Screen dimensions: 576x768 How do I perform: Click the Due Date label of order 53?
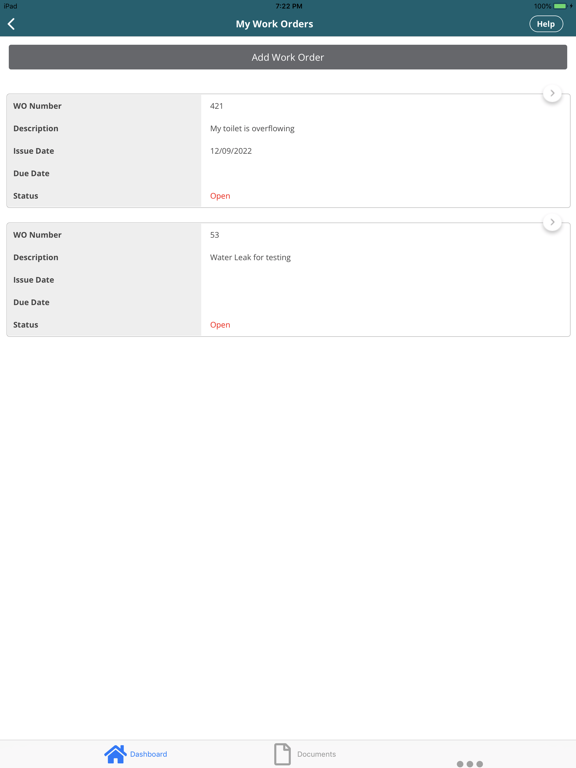pyautogui.click(x=31, y=302)
